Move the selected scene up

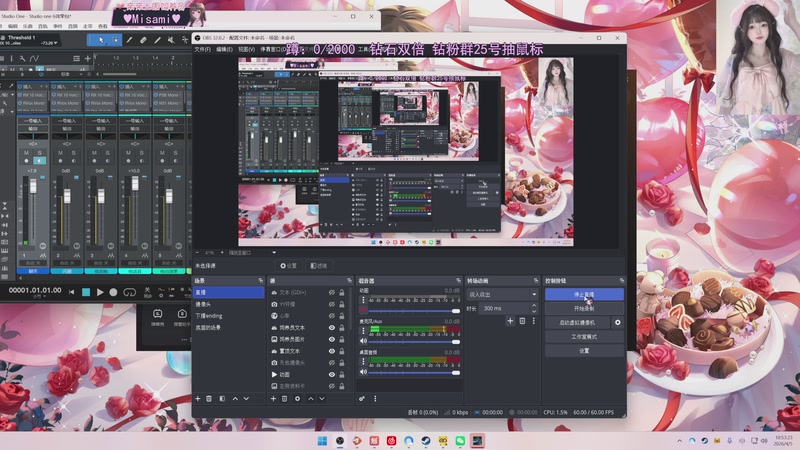tap(235, 398)
